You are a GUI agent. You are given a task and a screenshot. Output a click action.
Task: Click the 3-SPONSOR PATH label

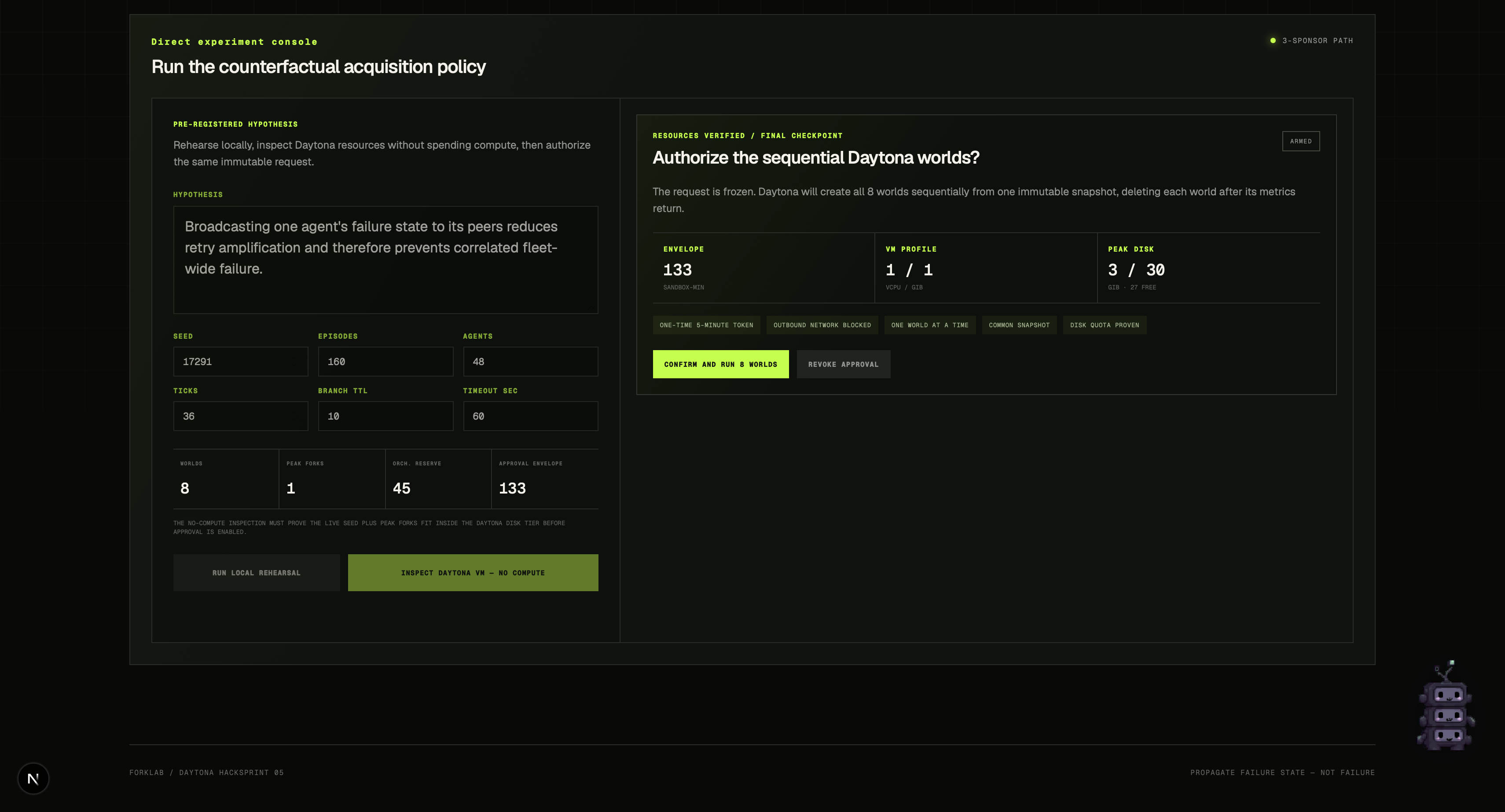point(1318,40)
